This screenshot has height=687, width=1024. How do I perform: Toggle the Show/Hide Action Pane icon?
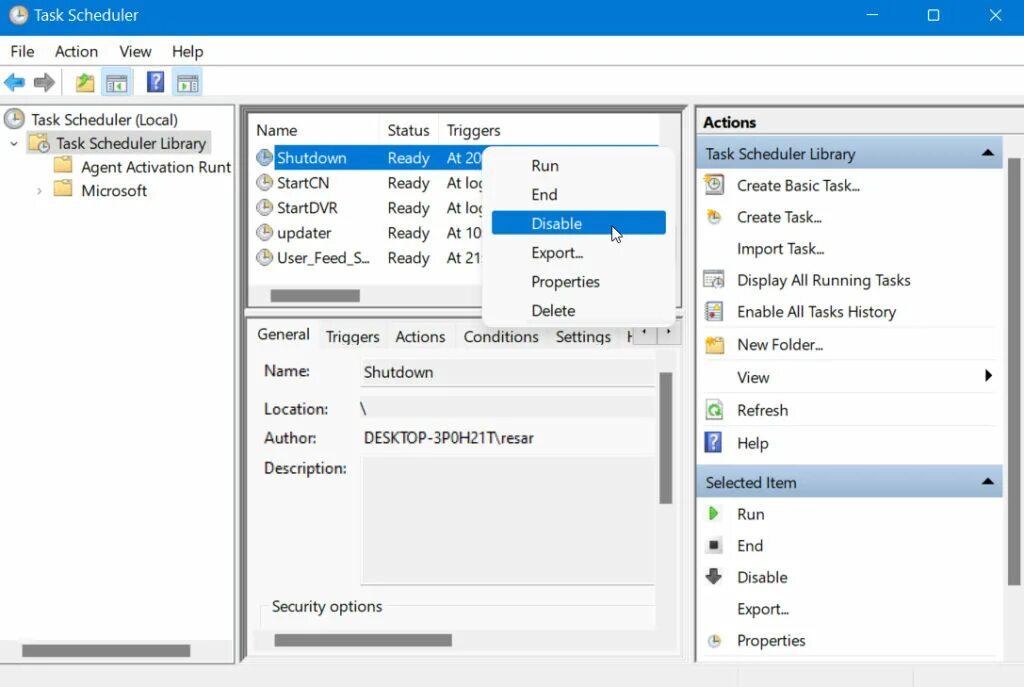(188, 83)
